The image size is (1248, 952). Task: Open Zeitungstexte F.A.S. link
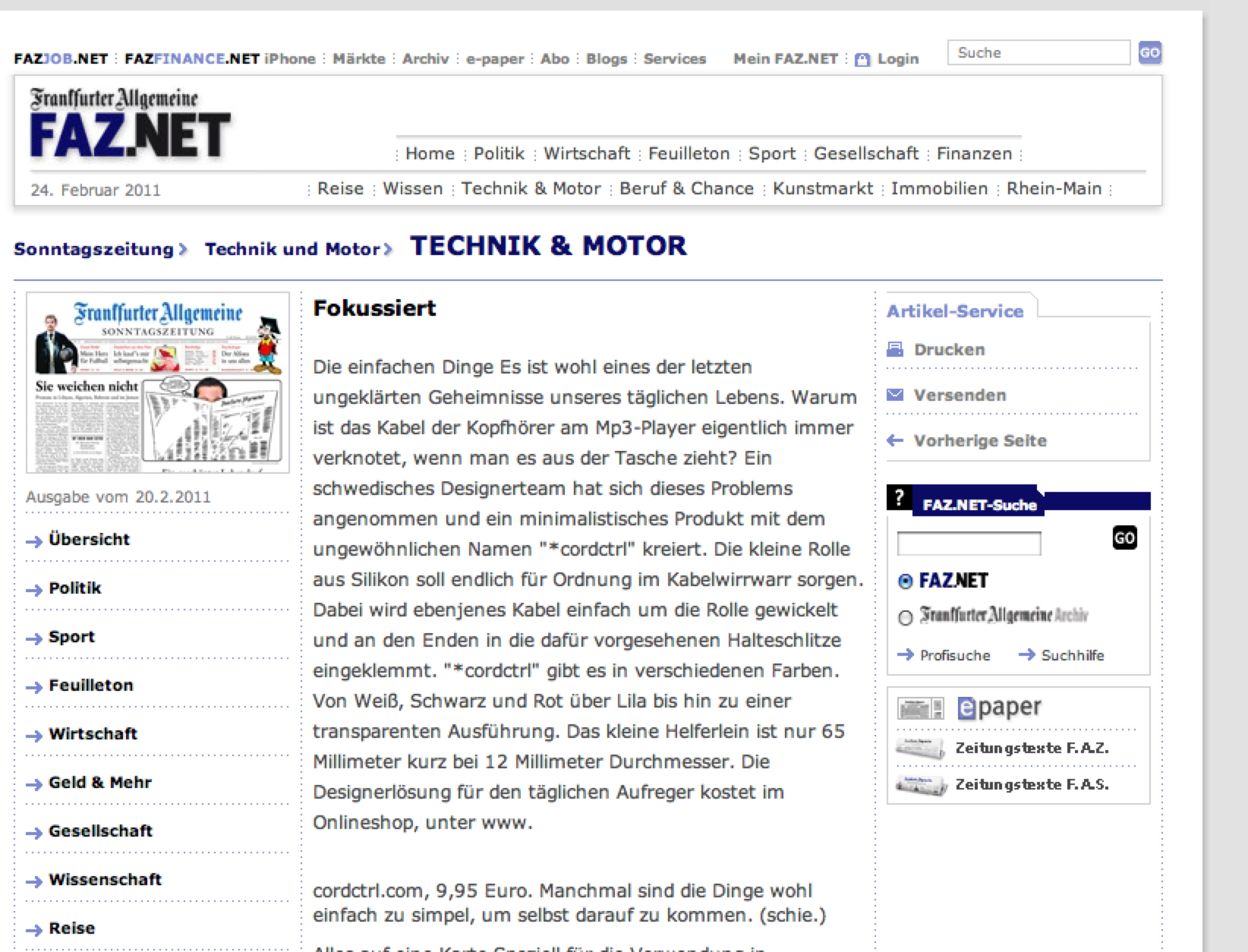1032,784
